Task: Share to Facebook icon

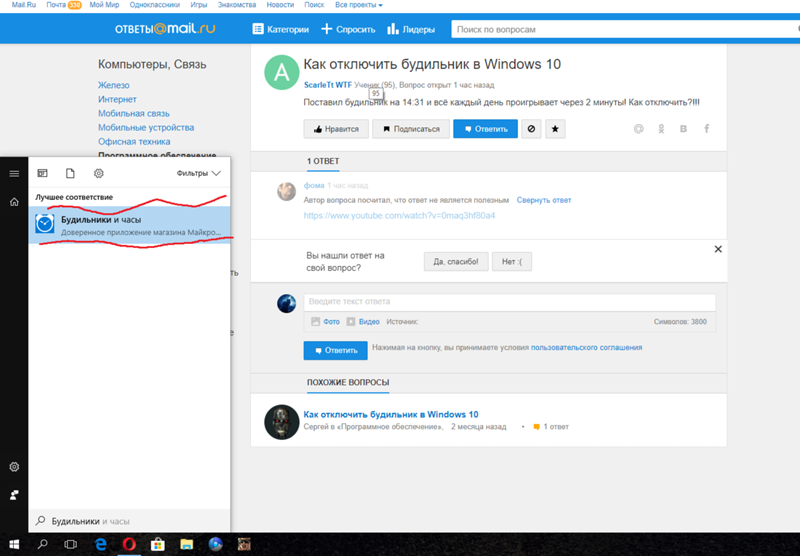Action: pos(707,129)
